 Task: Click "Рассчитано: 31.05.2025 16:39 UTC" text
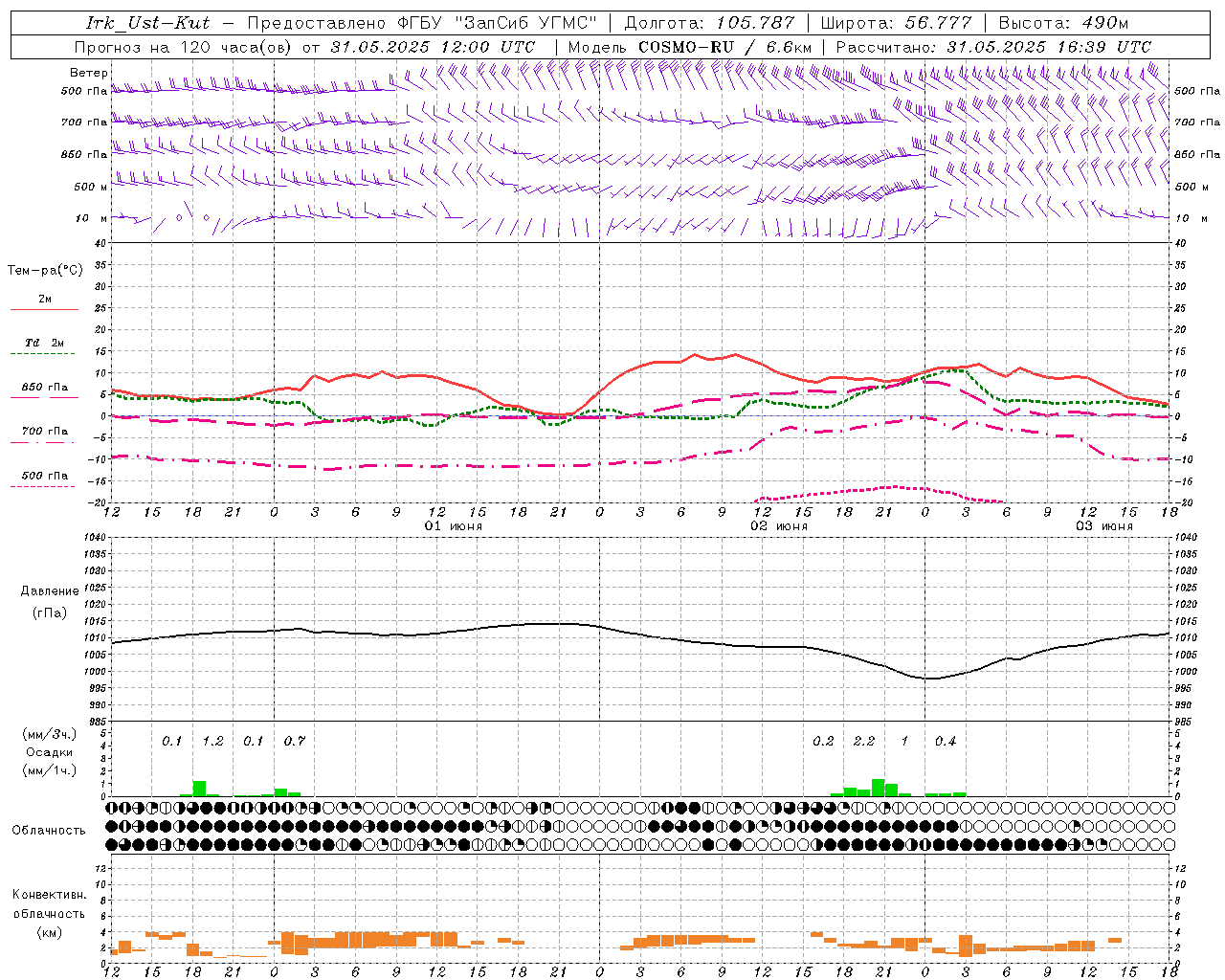993,46
